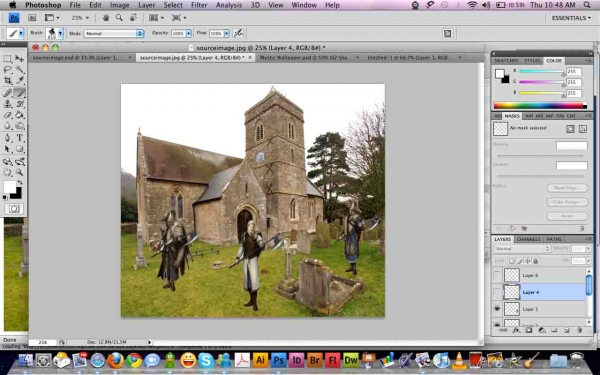
Task: Select the Hand tool in toolbox
Action: tap(7, 173)
